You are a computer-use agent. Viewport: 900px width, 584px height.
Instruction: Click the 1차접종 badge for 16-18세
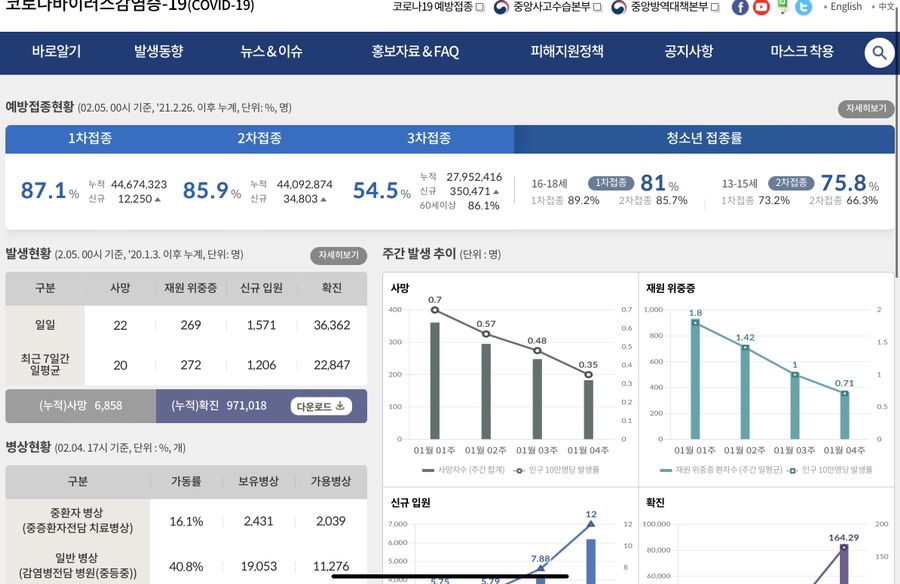(x=611, y=183)
